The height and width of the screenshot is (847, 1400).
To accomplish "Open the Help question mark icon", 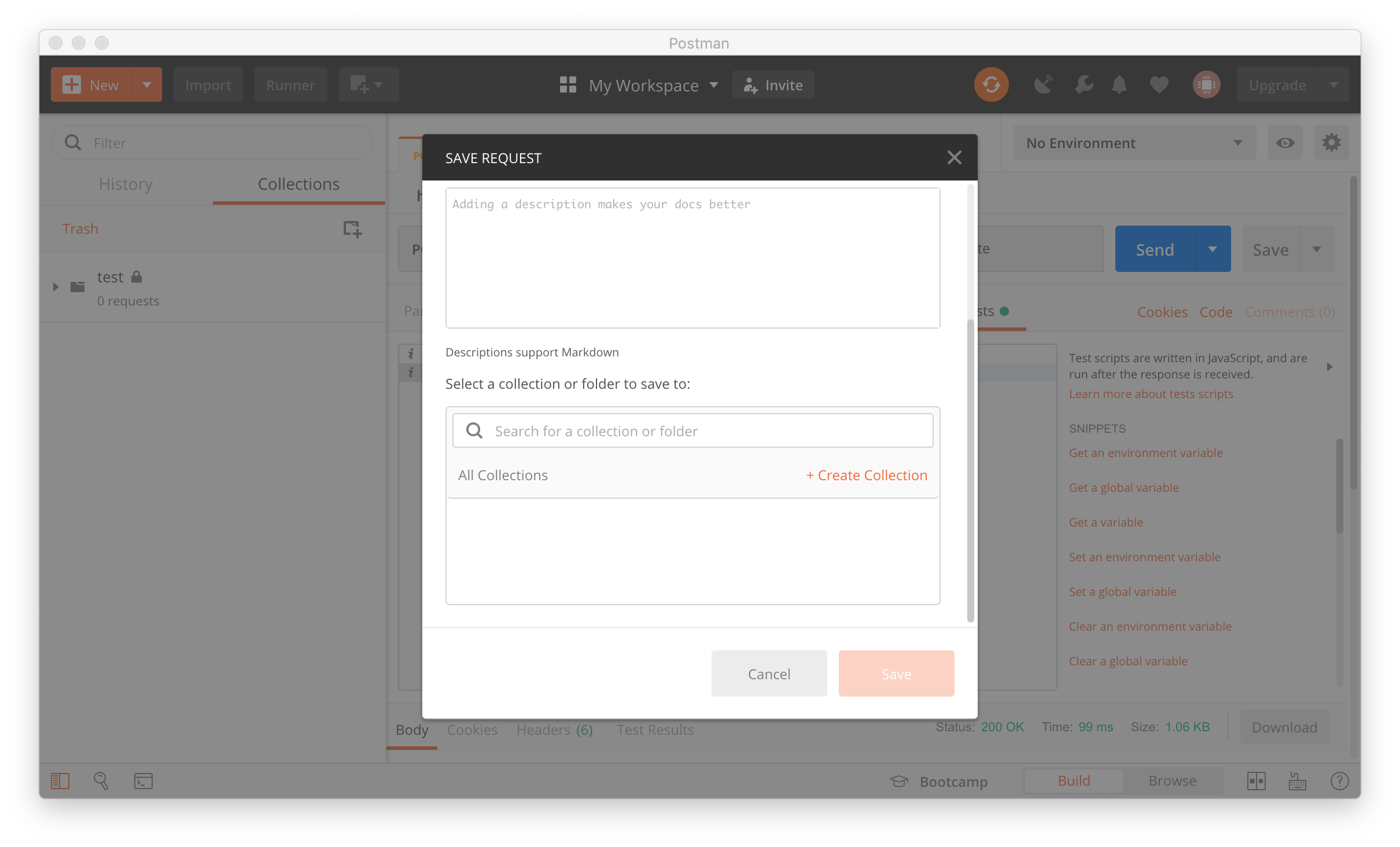I will pyautogui.click(x=1340, y=781).
